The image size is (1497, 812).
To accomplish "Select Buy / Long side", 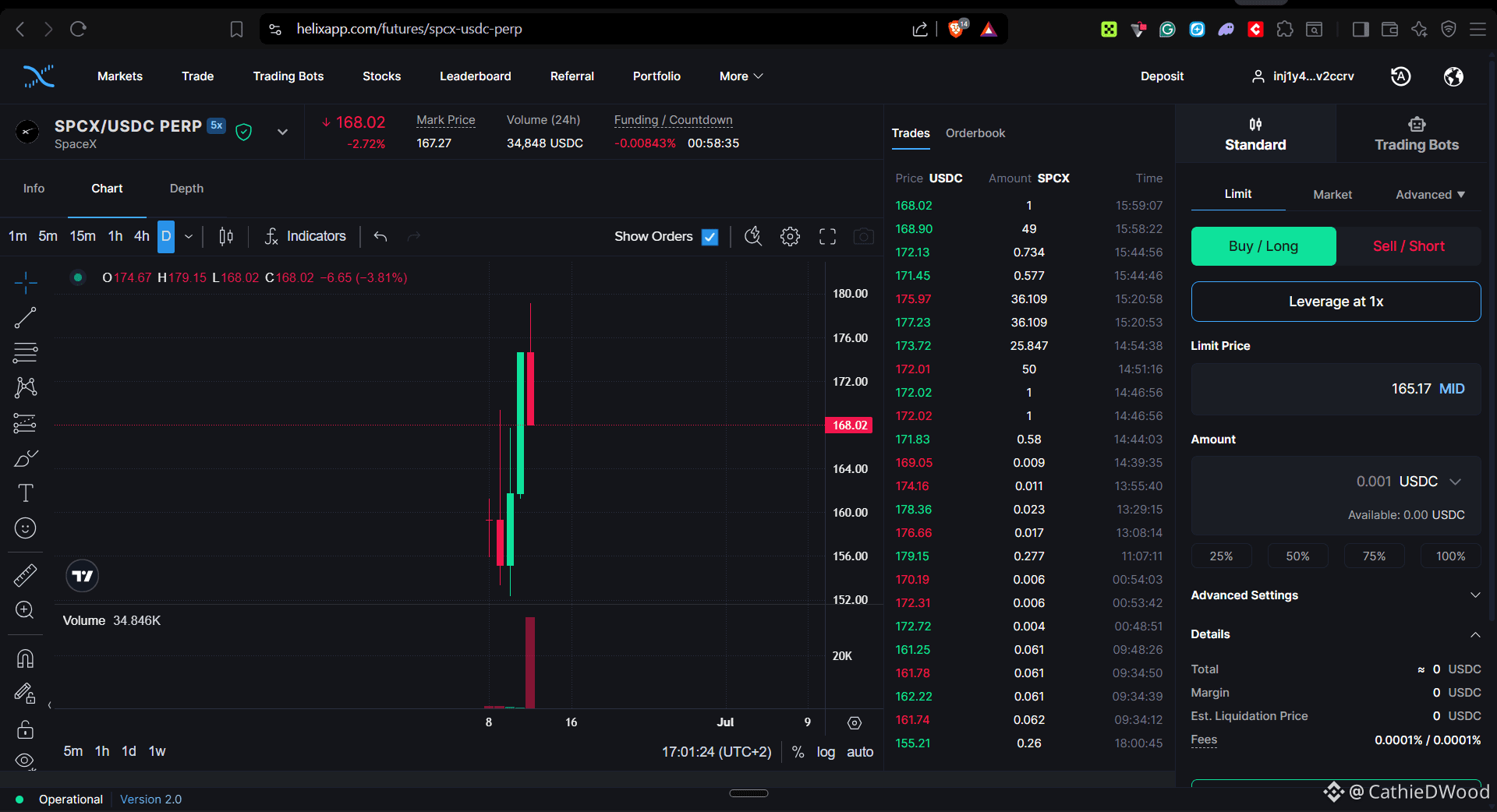I will pos(1263,246).
